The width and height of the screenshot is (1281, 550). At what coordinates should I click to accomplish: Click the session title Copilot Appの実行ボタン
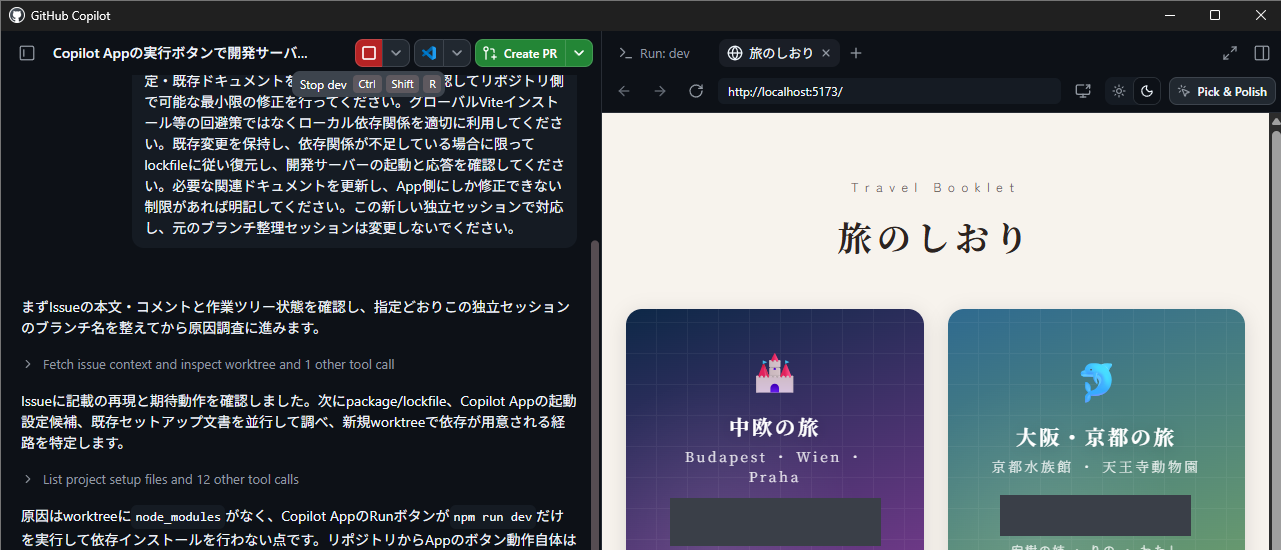(x=180, y=53)
